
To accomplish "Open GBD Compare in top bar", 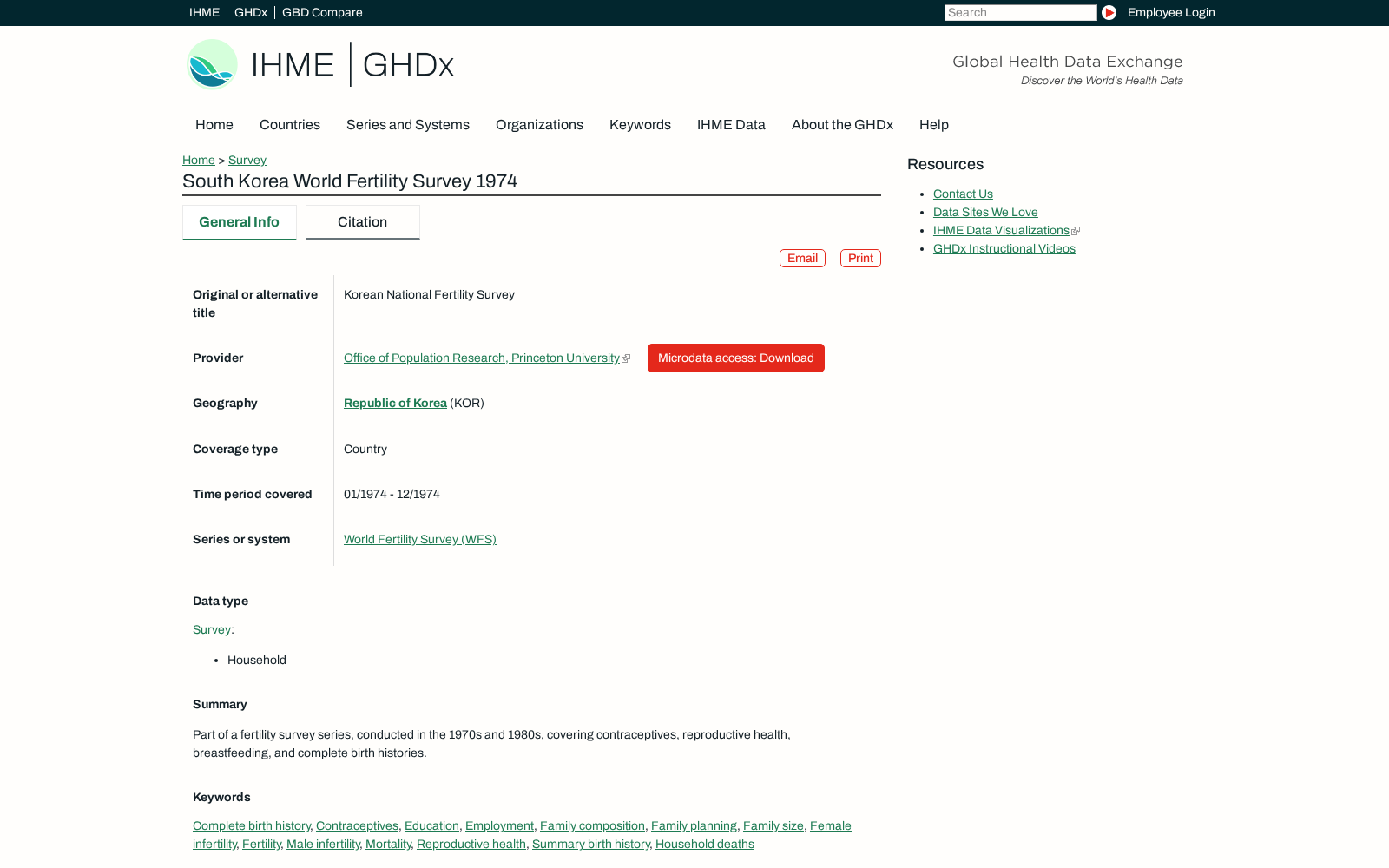I will [x=322, y=12].
